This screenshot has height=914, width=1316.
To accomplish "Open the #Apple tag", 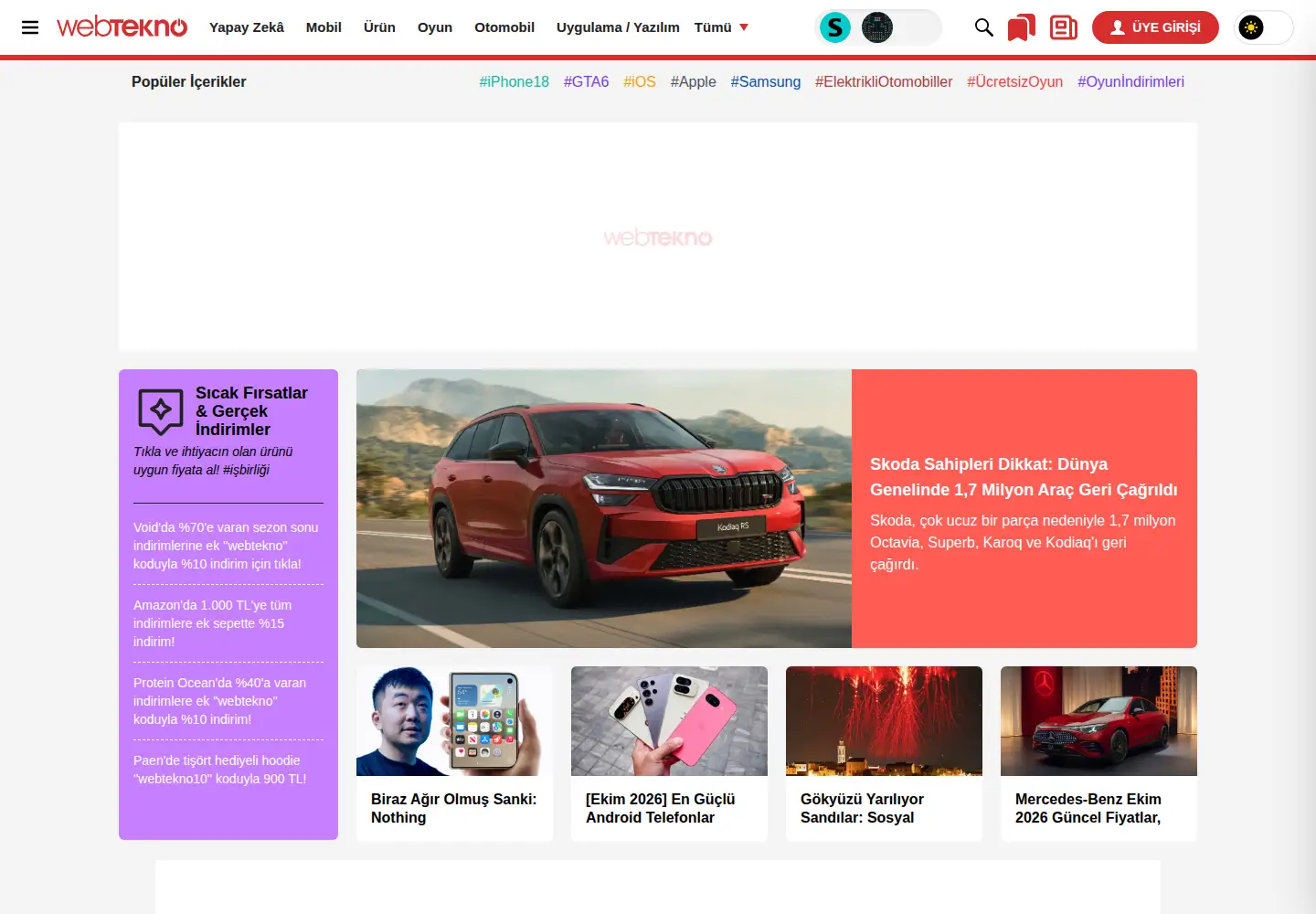I will pyautogui.click(x=694, y=81).
